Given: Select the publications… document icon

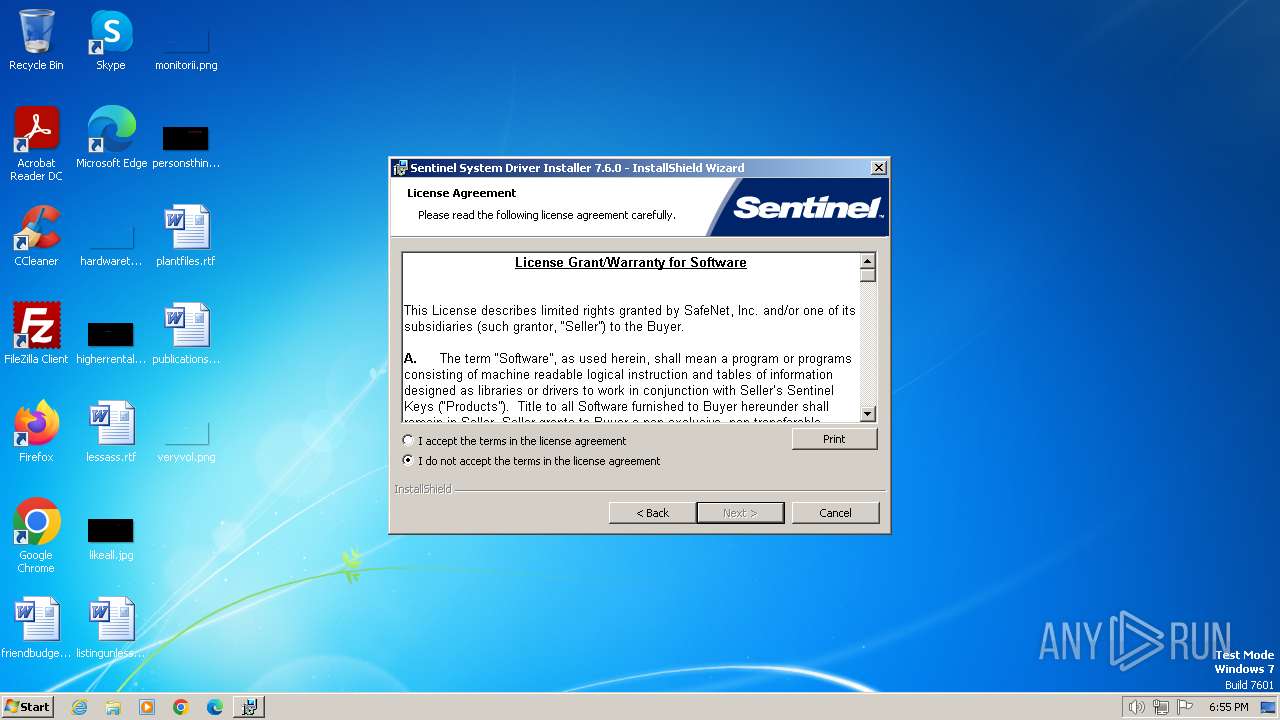Looking at the screenshot, I should point(186,334).
